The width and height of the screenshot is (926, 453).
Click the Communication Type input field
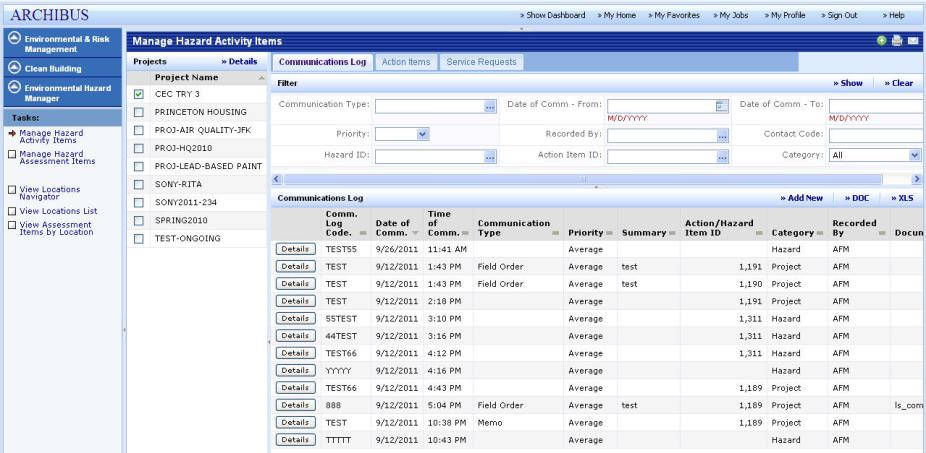[x=430, y=107]
